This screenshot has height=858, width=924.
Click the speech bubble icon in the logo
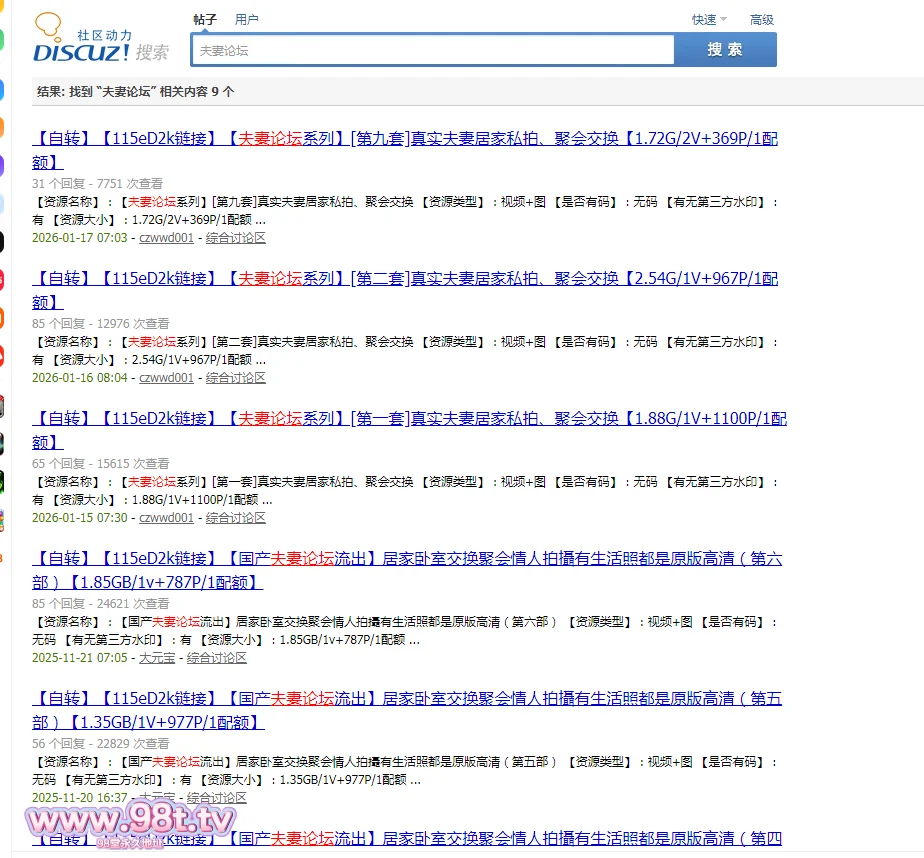46,25
